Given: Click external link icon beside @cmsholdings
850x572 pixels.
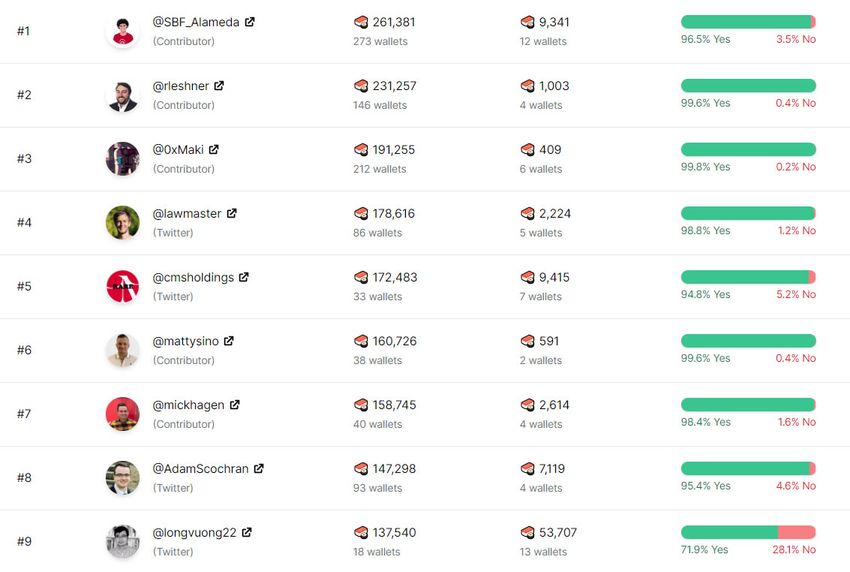Looking at the screenshot, I should pos(244,277).
